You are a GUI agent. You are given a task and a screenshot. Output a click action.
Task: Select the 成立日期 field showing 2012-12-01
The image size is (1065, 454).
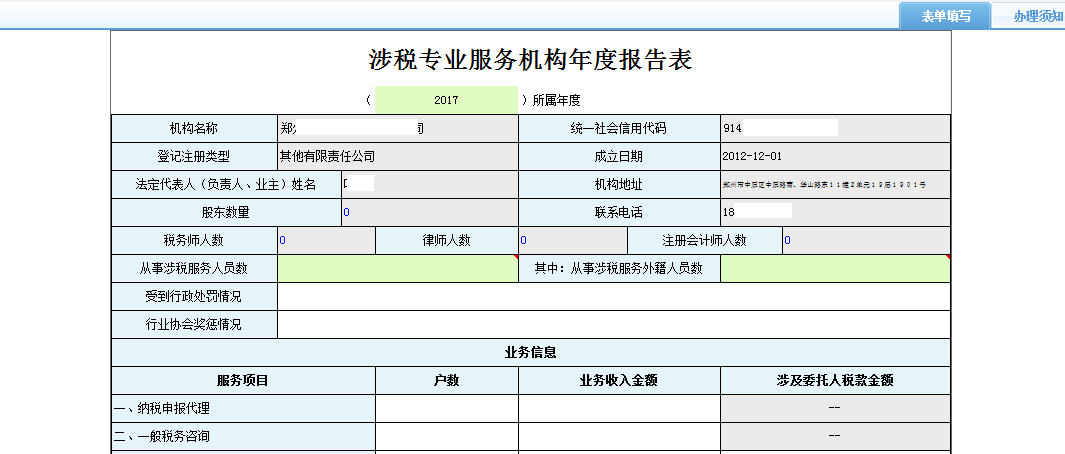point(834,157)
